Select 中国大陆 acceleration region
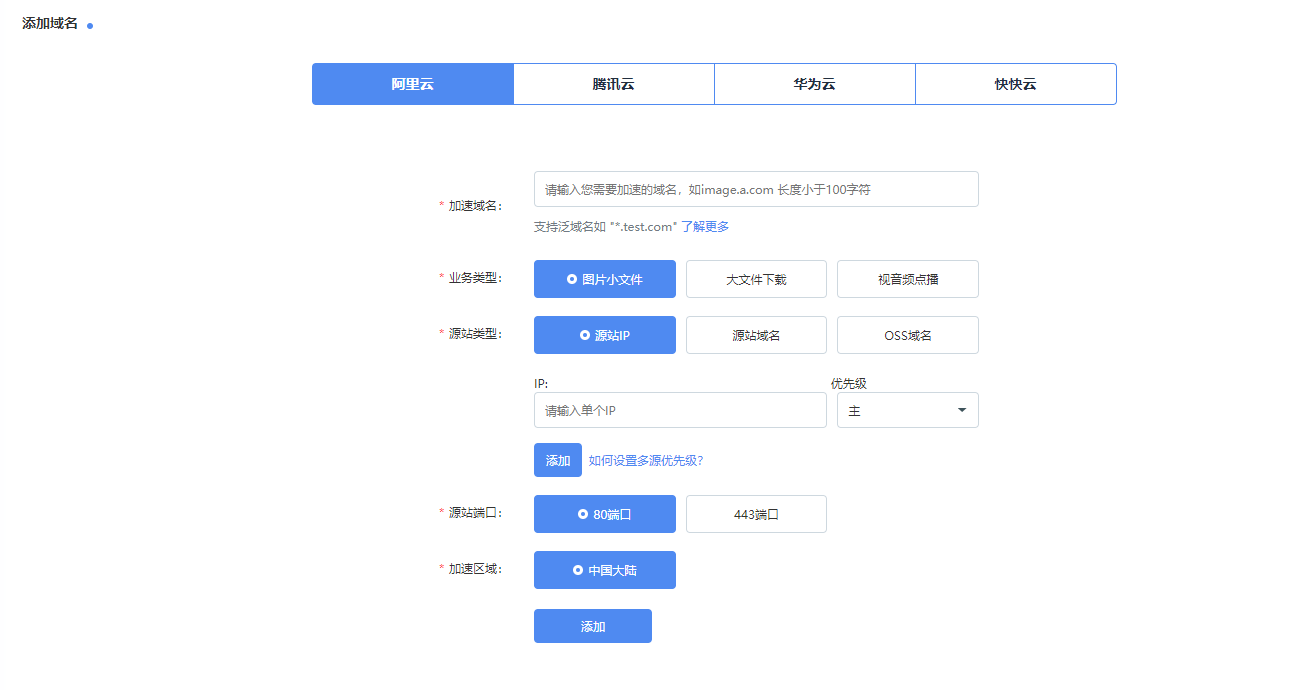1312x690 pixels. pyautogui.click(x=604, y=570)
